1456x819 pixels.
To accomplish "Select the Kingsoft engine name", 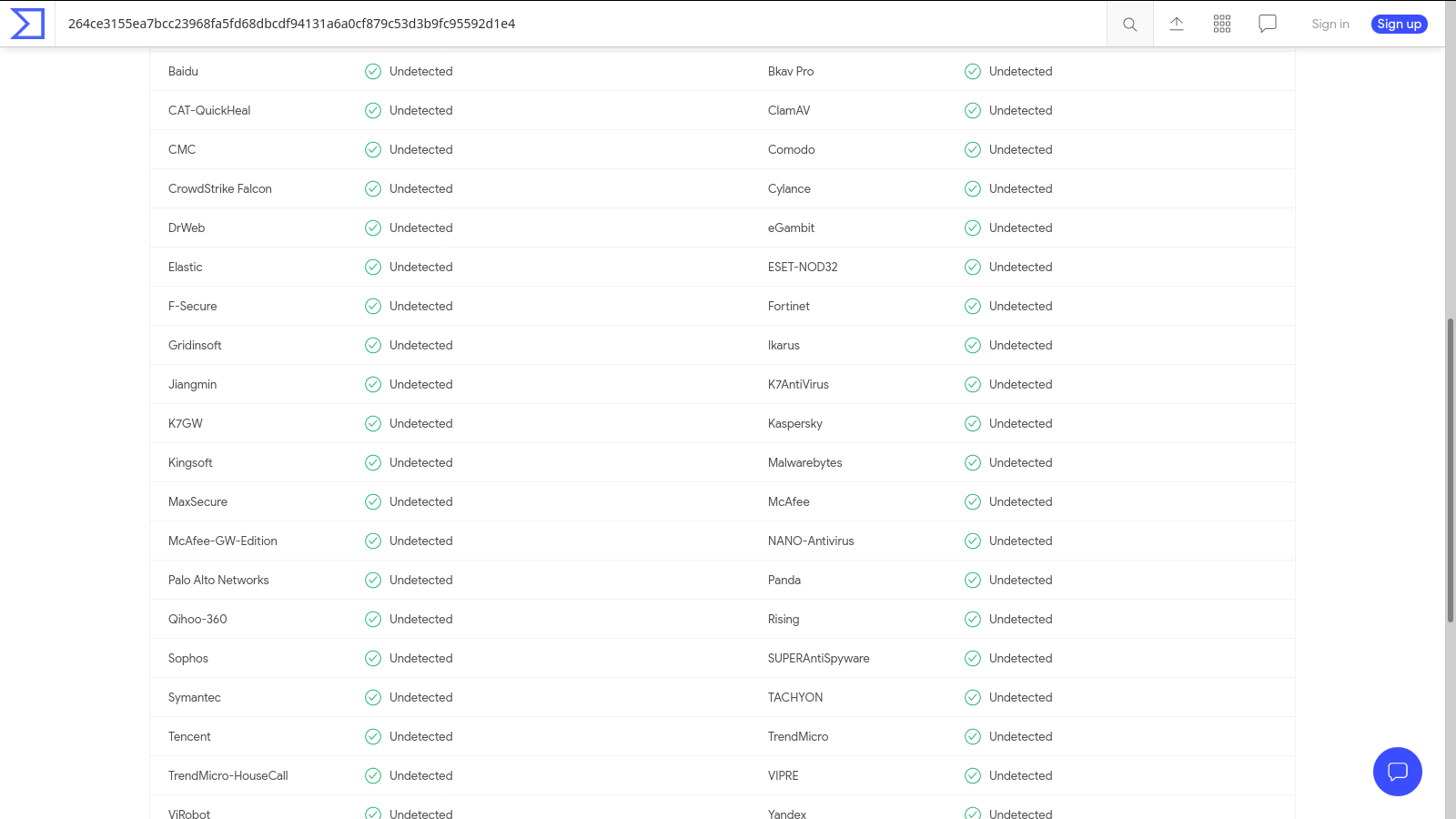I will tap(190, 462).
